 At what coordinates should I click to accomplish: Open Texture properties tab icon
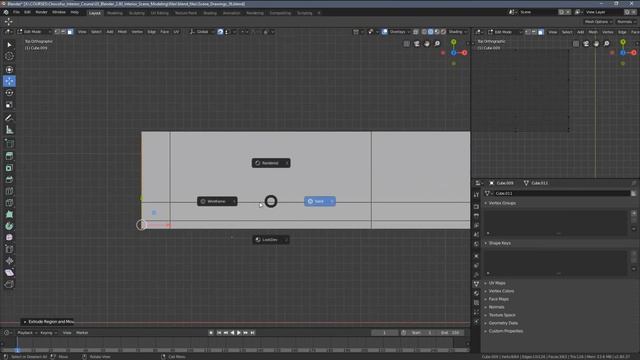pos(476,303)
